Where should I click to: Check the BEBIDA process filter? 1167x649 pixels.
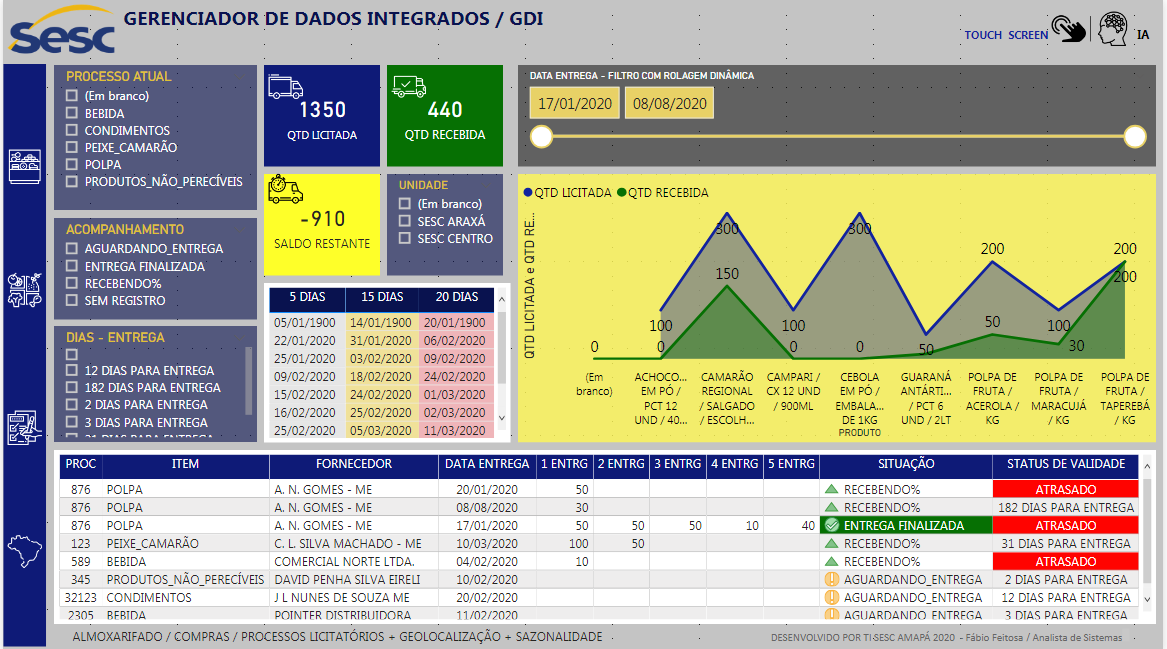[x=71, y=113]
